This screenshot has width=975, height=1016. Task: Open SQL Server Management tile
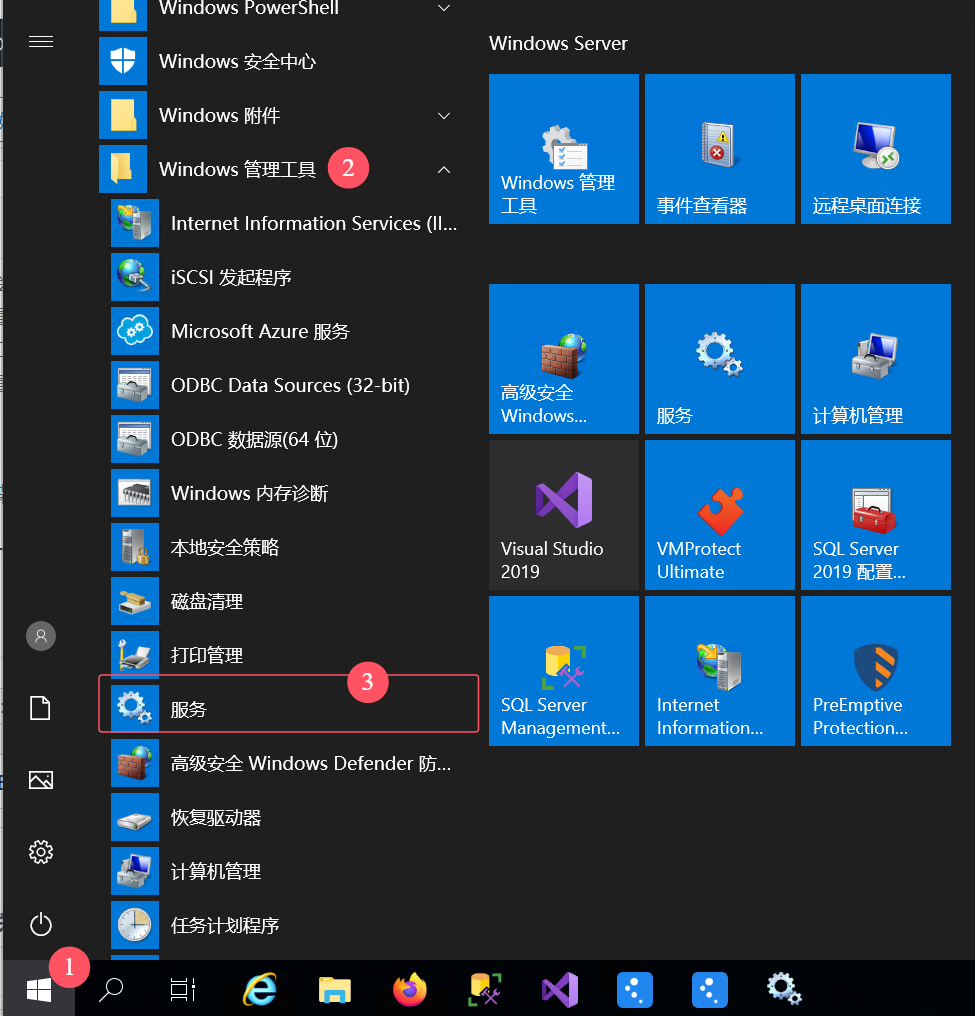(x=564, y=671)
